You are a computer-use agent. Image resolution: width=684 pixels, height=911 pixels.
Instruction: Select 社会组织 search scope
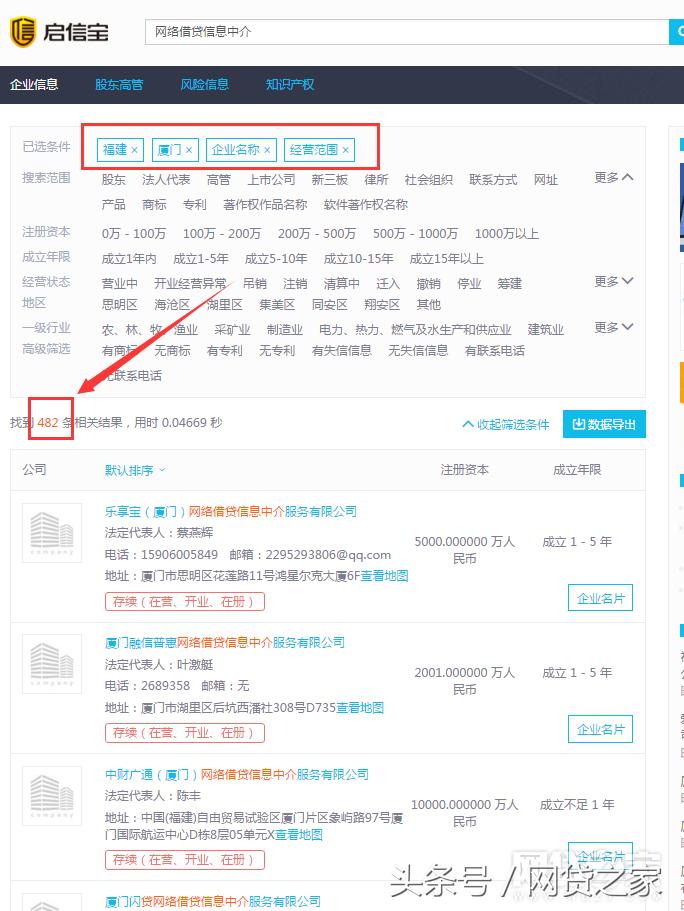(429, 180)
